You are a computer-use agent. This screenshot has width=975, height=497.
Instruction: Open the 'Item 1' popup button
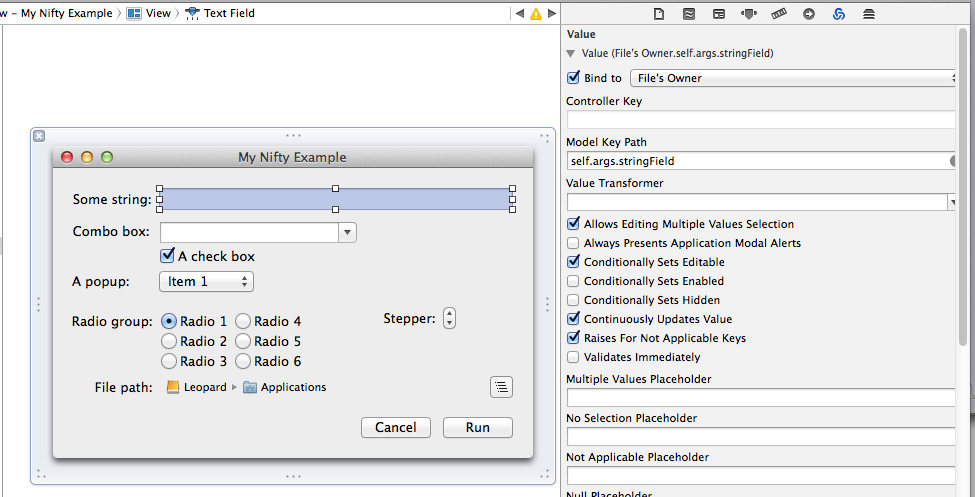(x=206, y=281)
